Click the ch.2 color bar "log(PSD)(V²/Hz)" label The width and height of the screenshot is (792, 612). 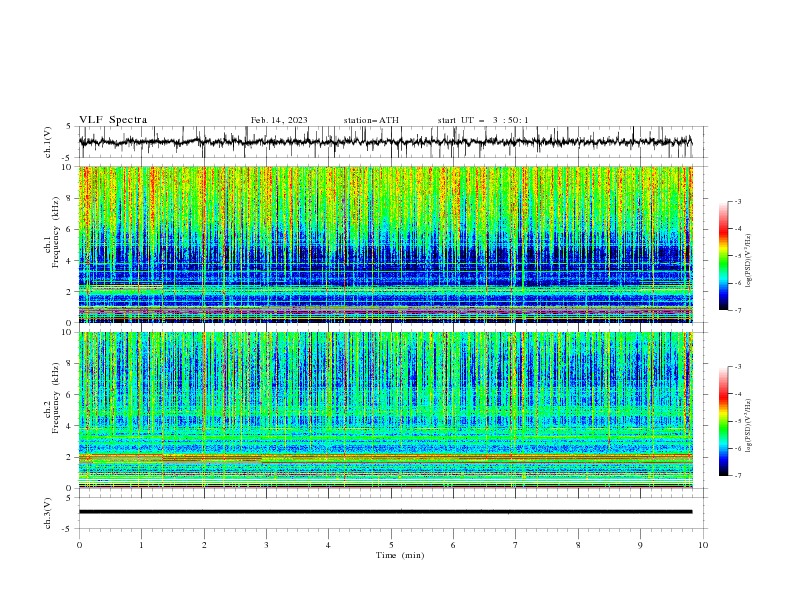click(748, 426)
